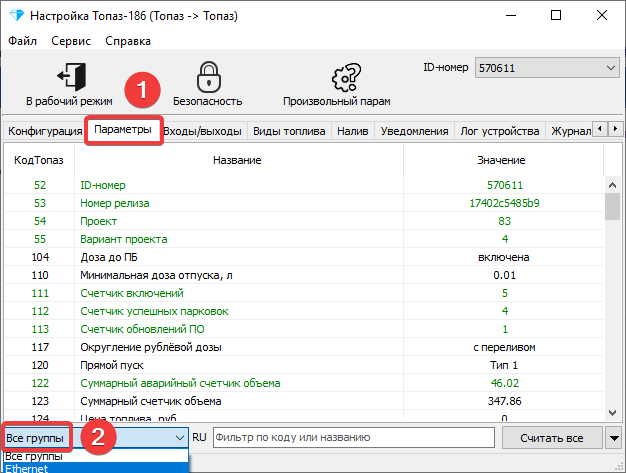Switch to the Виды топлива tab
The width and height of the screenshot is (626, 473).
tap(289, 131)
